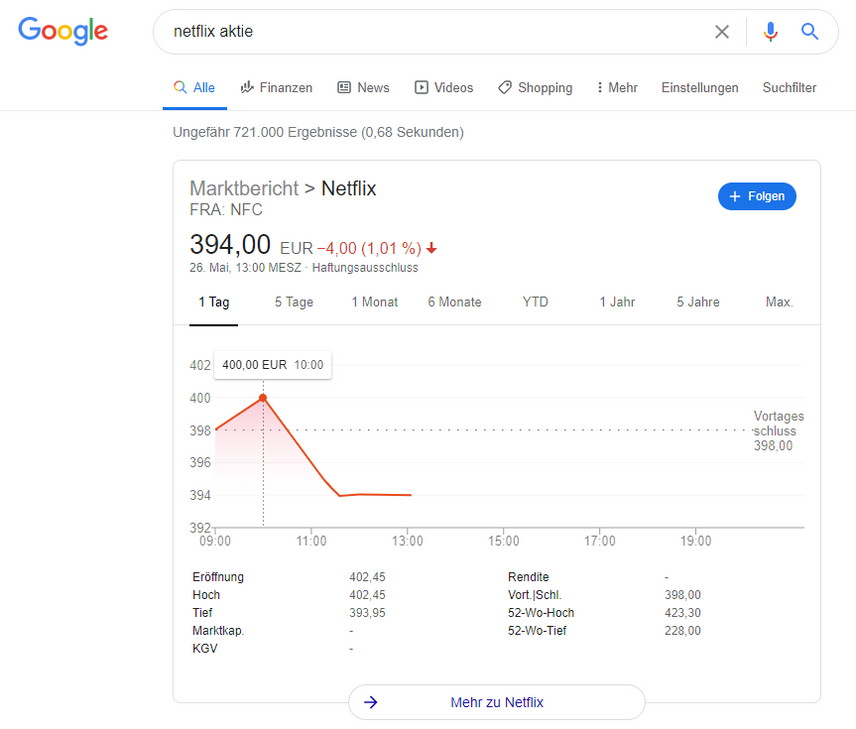This screenshot has width=856, height=729.
Task: Click the Rendite label
Action: click(x=528, y=577)
